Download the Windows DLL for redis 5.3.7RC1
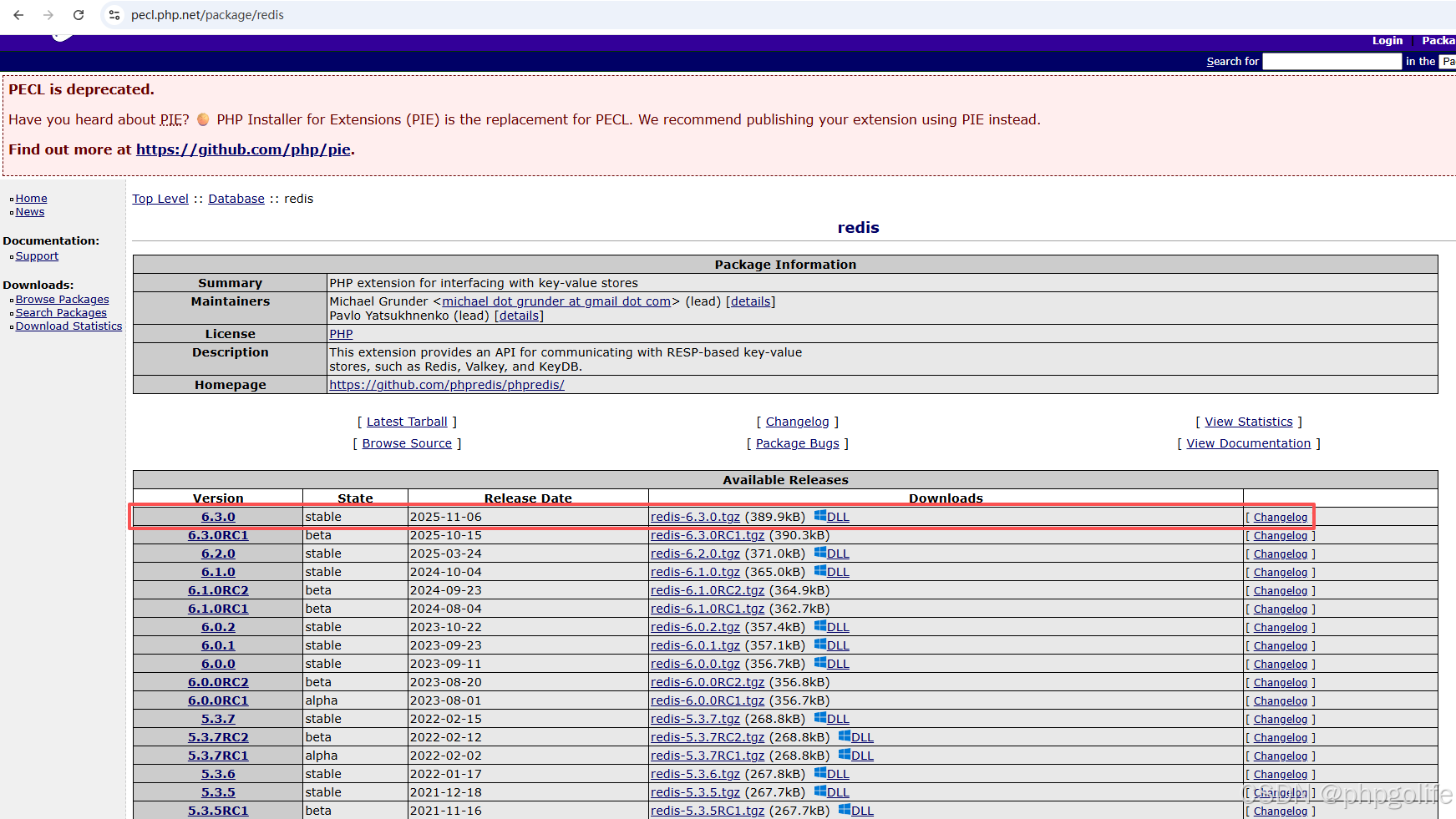The image size is (1456, 819). [856, 756]
